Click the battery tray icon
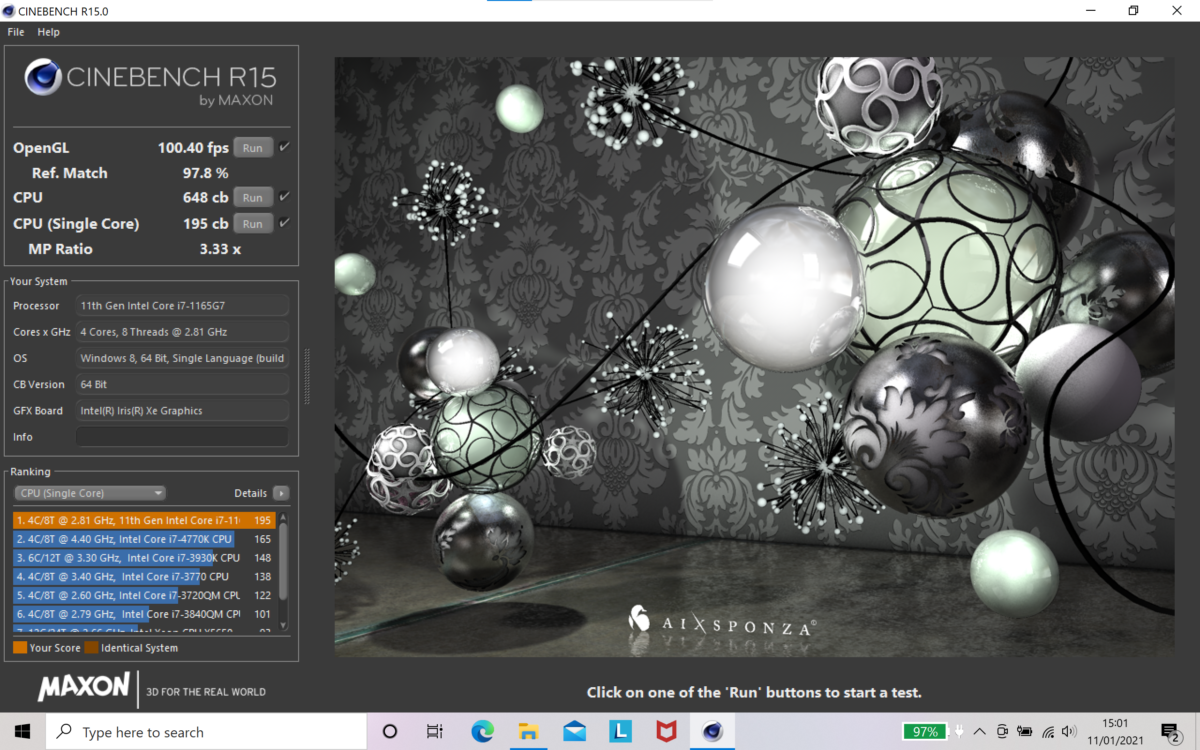 1025,732
